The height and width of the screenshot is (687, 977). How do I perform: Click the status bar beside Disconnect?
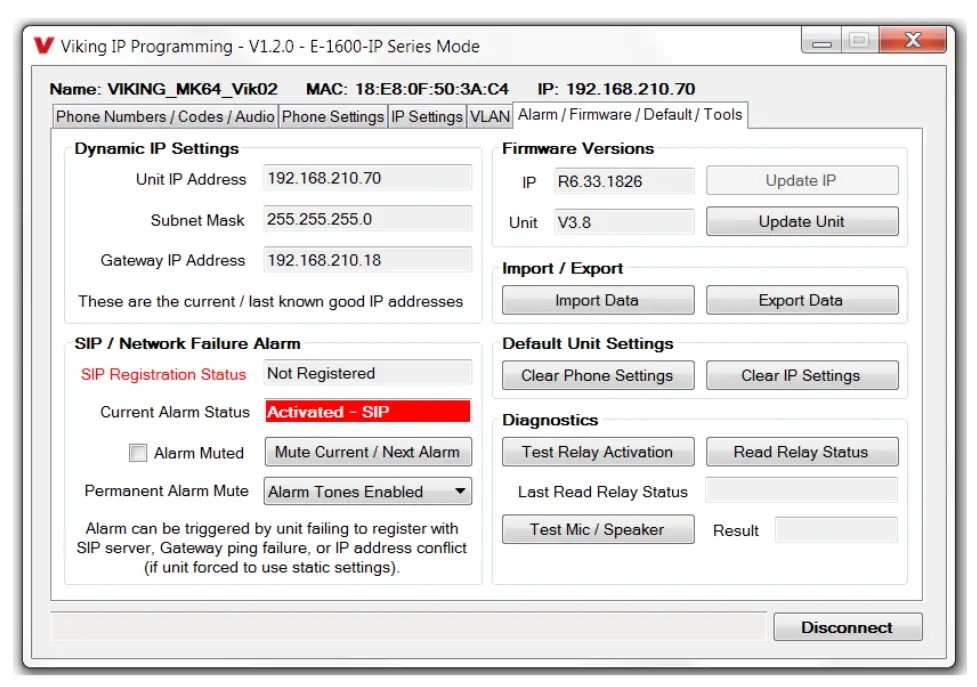[x=409, y=627]
